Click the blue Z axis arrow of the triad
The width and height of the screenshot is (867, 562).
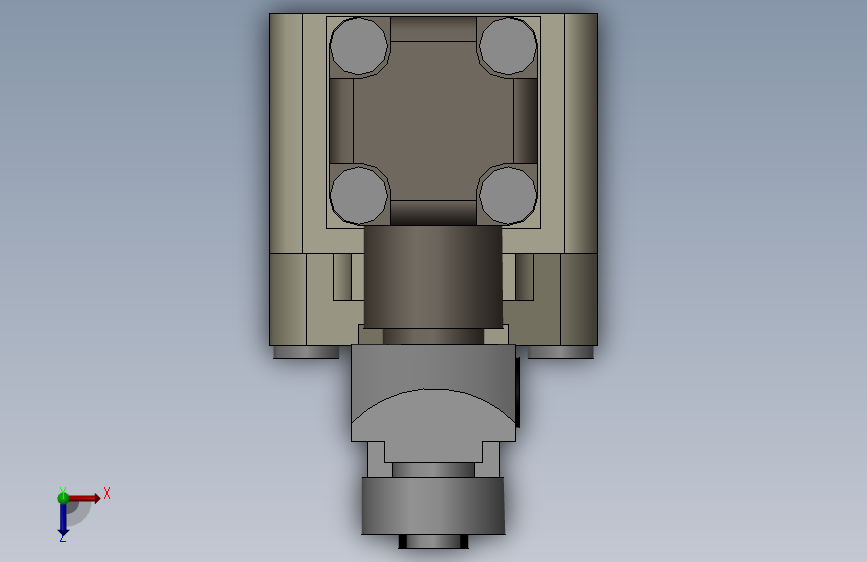coord(63,520)
